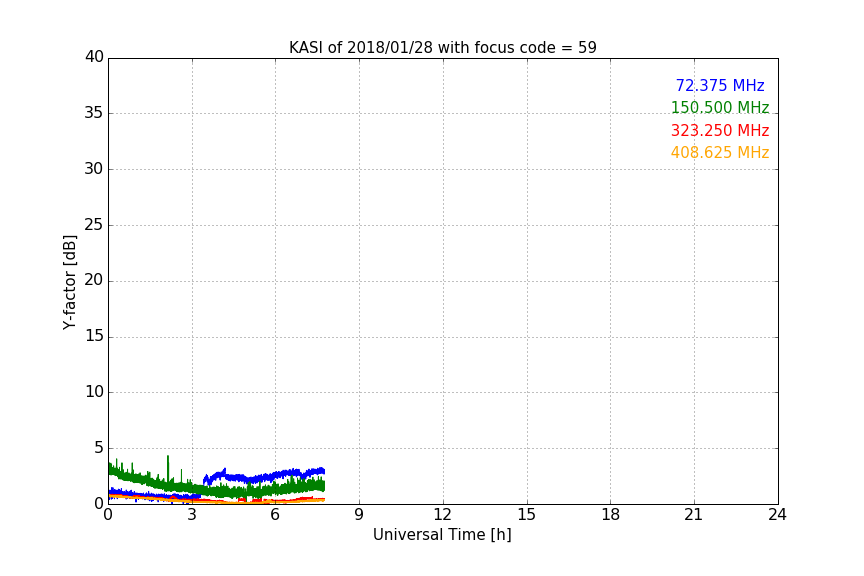Click the x-axis tick label 9
The image size is (864, 576).
pyautogui.click(x=359, y=515)
